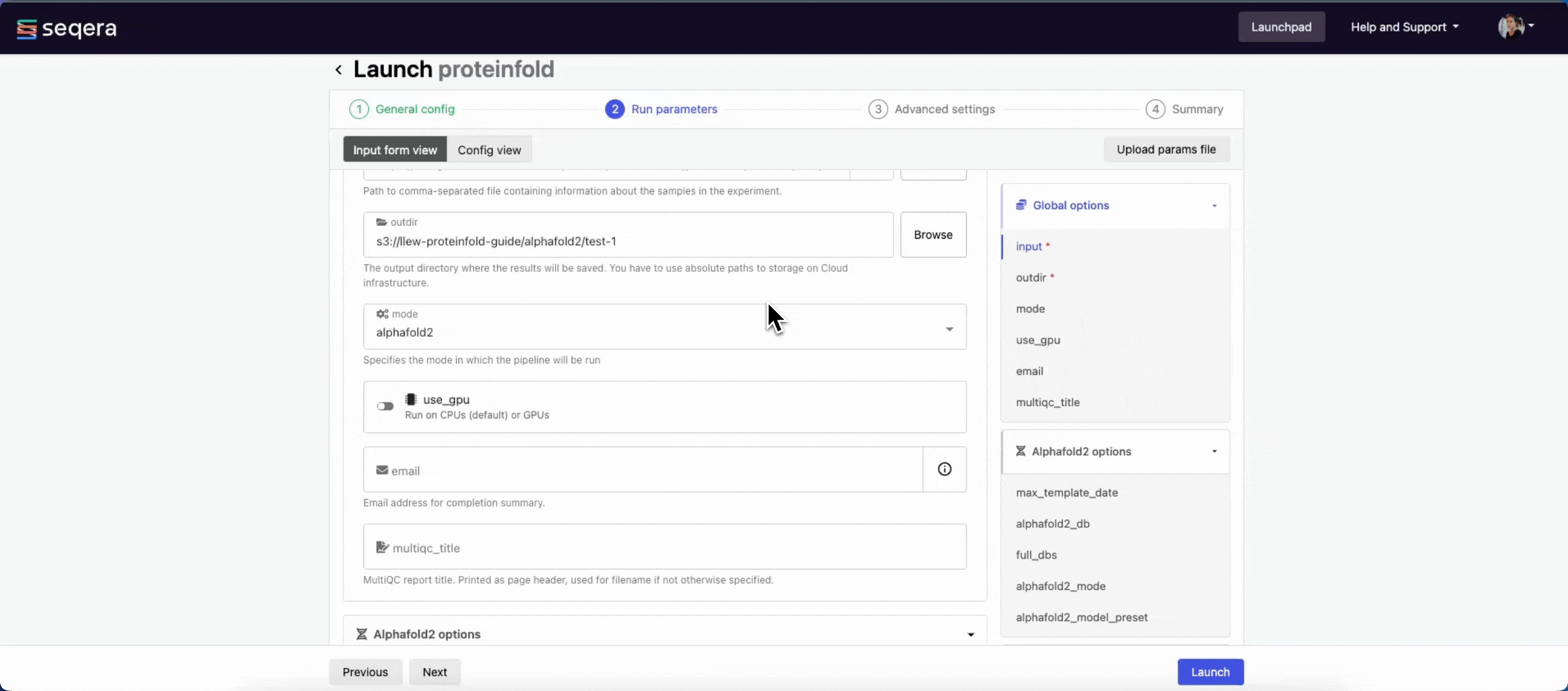Switch to Input form view
This screenshot has width=1568, height=691.
click(x=395, y=150)
